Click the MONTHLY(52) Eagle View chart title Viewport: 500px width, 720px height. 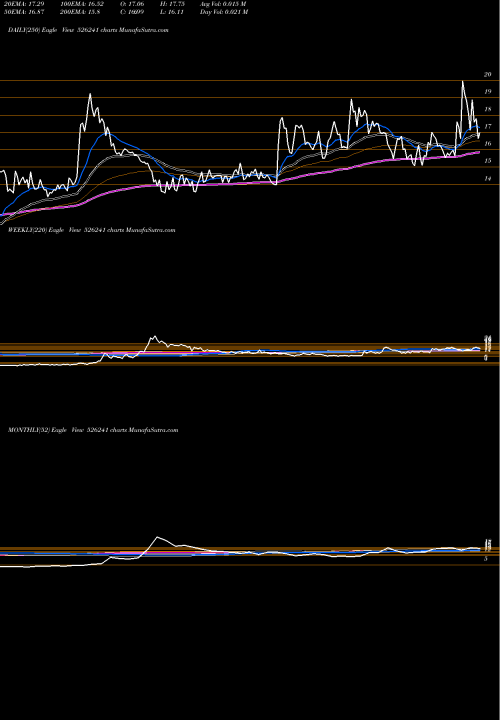click(93, 430)
